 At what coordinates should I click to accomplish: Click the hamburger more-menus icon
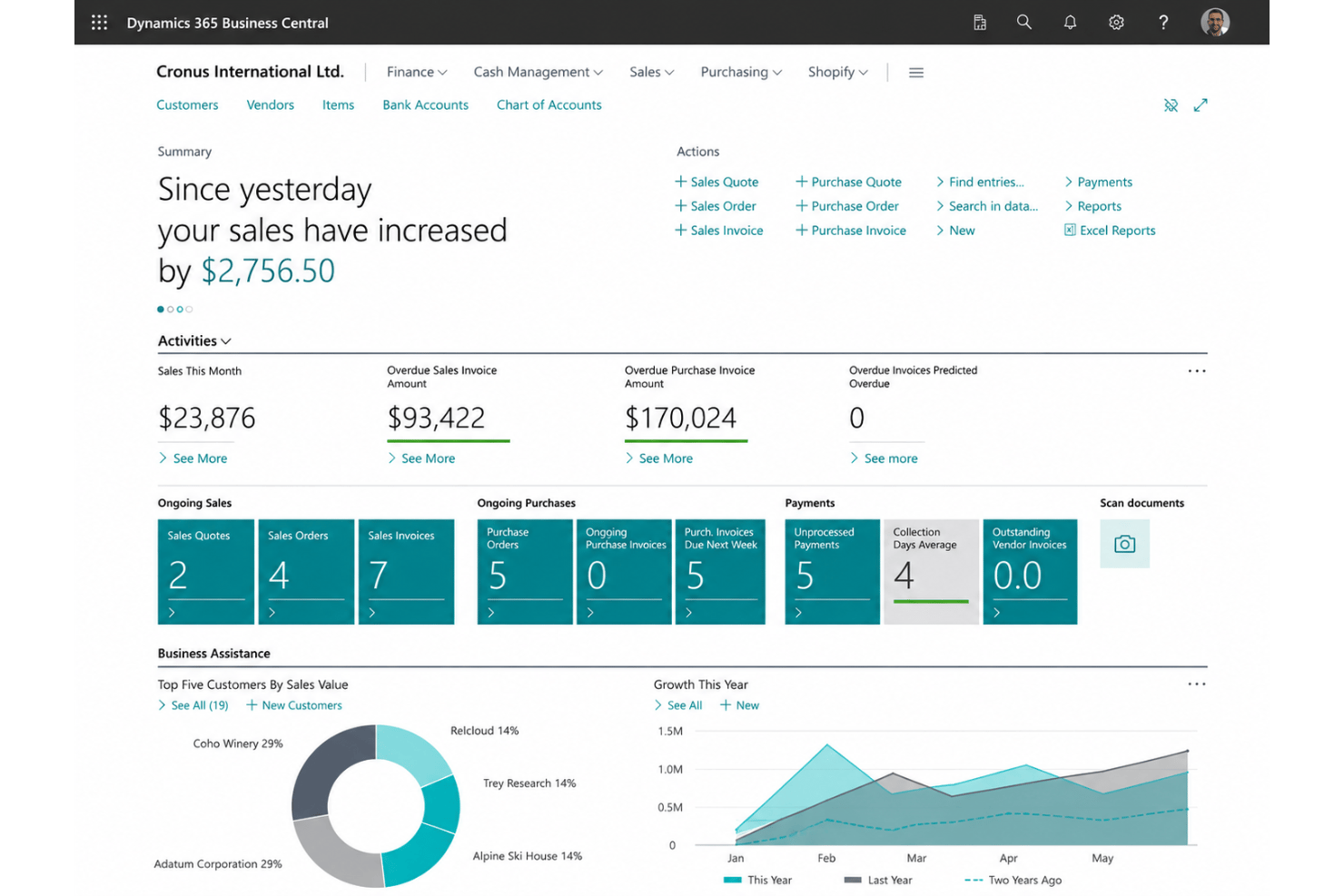[x=916, y=73]
